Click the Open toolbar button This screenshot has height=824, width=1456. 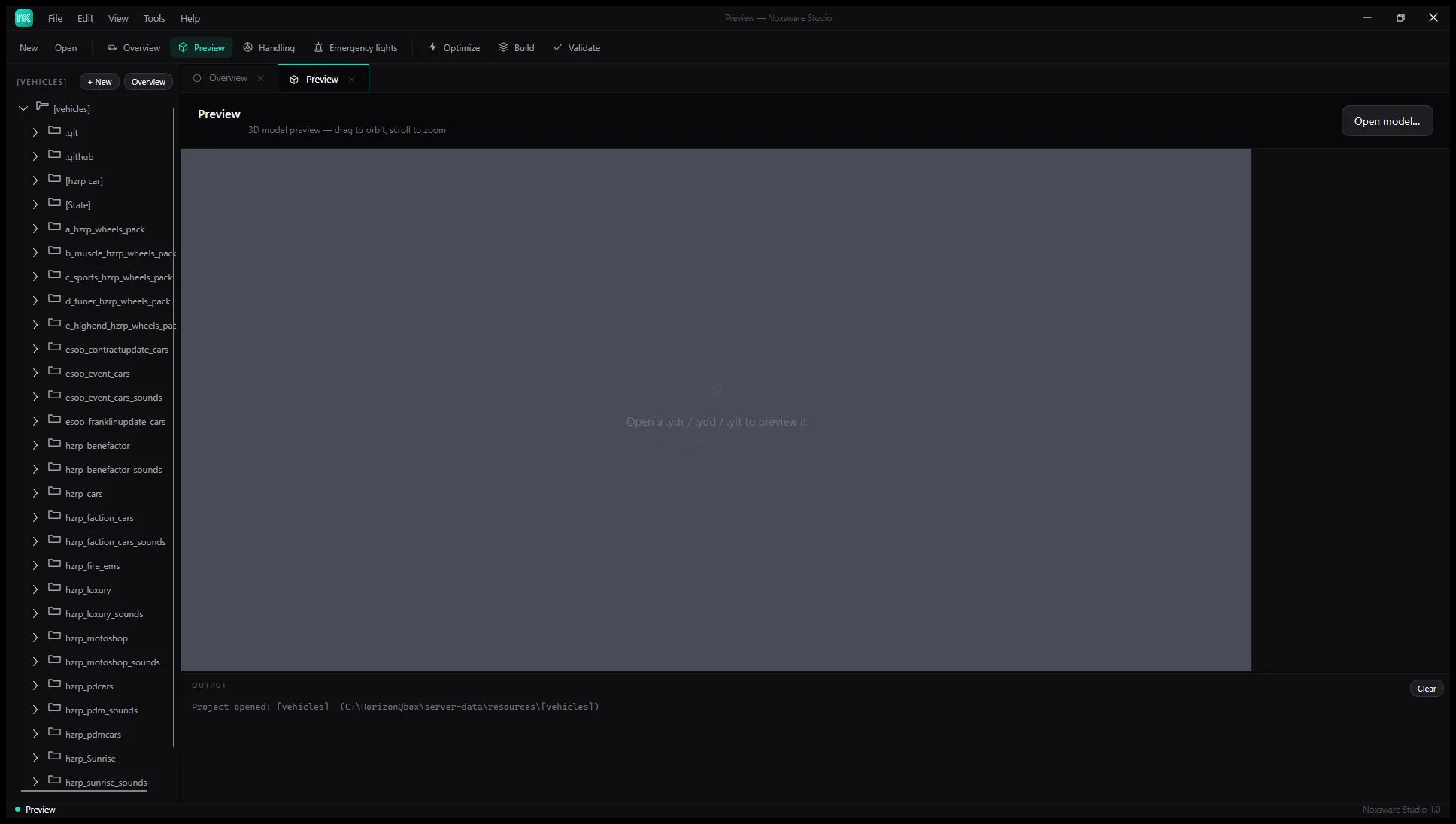tap(65, 47)
